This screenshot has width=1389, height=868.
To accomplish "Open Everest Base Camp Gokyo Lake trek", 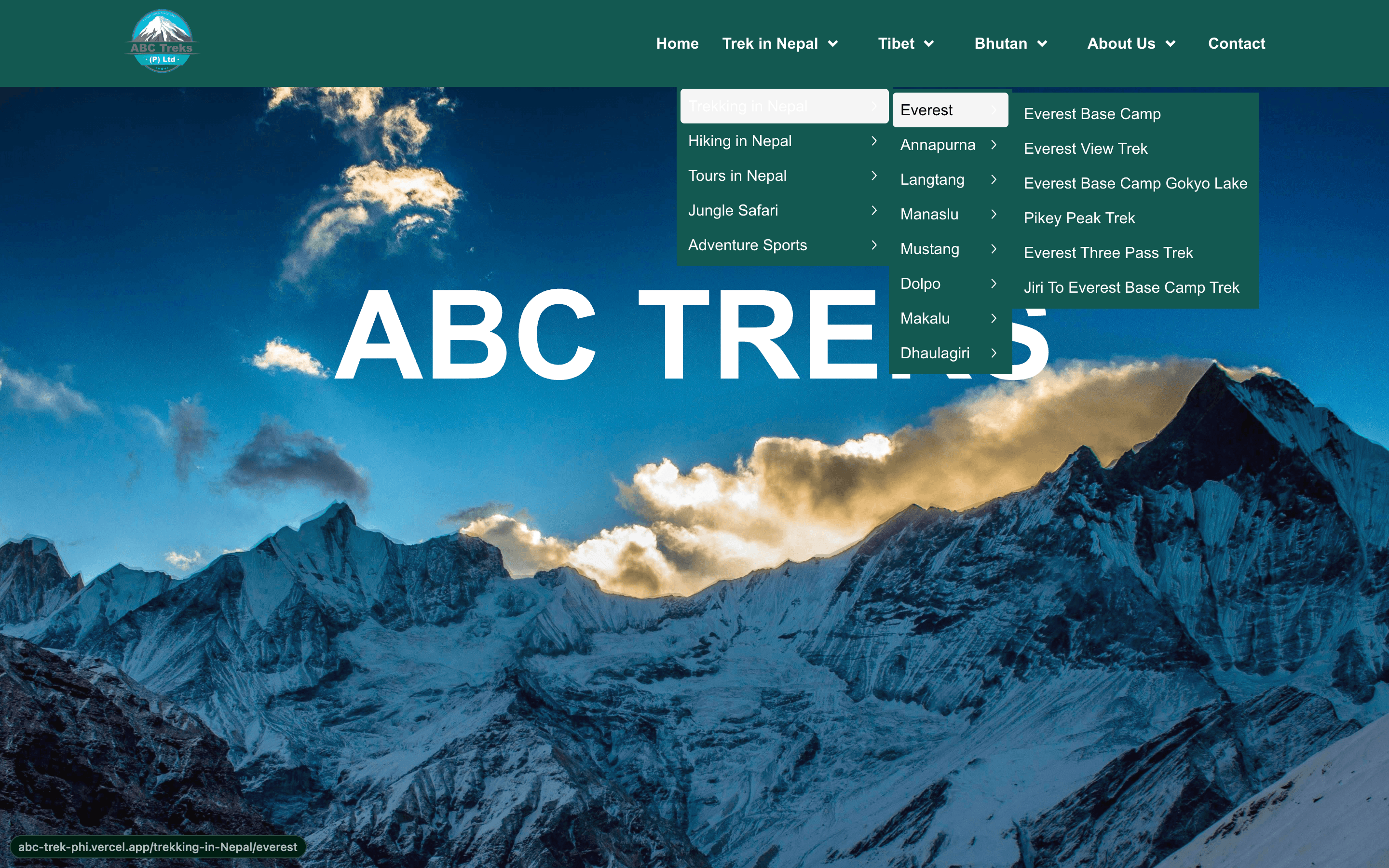I will point(1135,183).
